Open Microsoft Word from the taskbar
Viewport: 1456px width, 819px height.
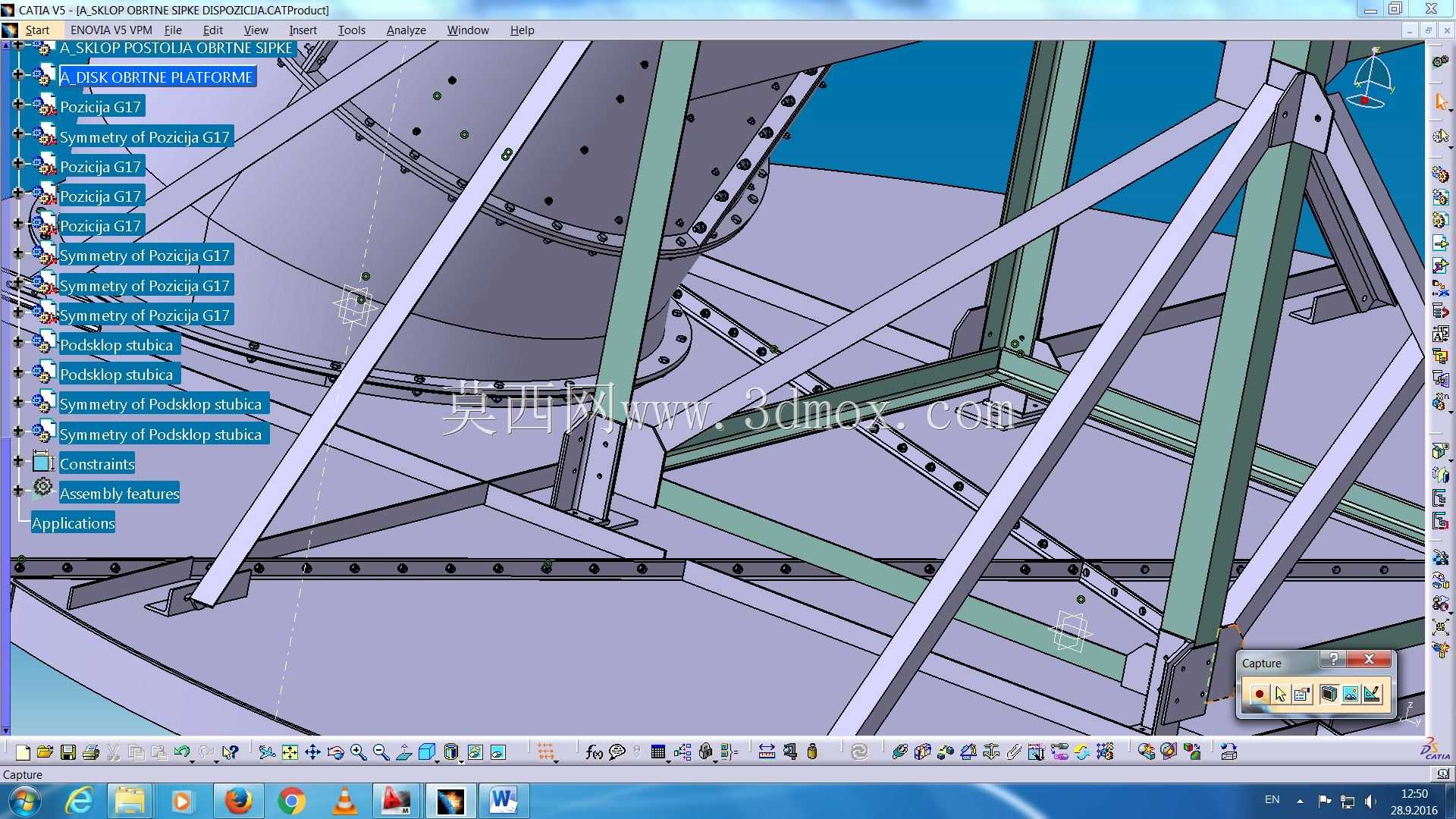pos(504,801)
